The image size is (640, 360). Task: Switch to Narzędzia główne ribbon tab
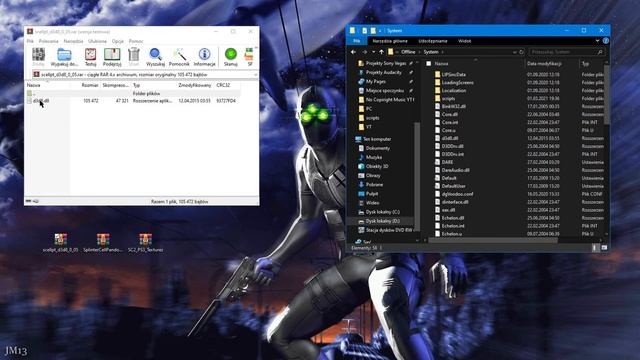click(x=390, y=41)
